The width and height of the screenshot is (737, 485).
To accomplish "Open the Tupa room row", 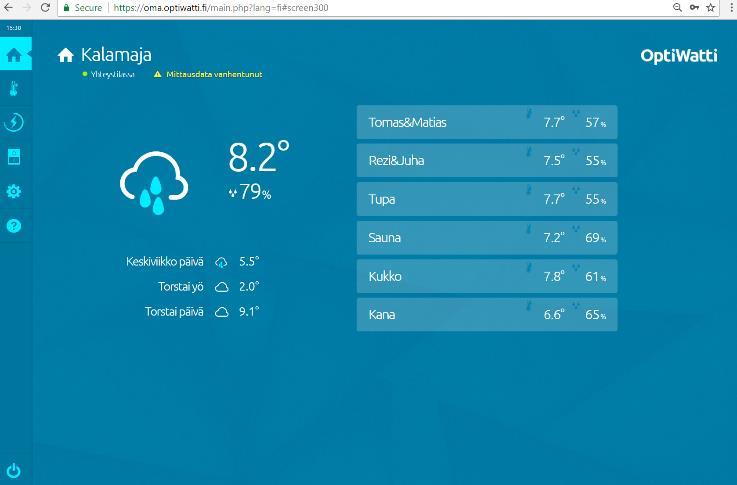I will pyautogui.click(x=487, y=199).
